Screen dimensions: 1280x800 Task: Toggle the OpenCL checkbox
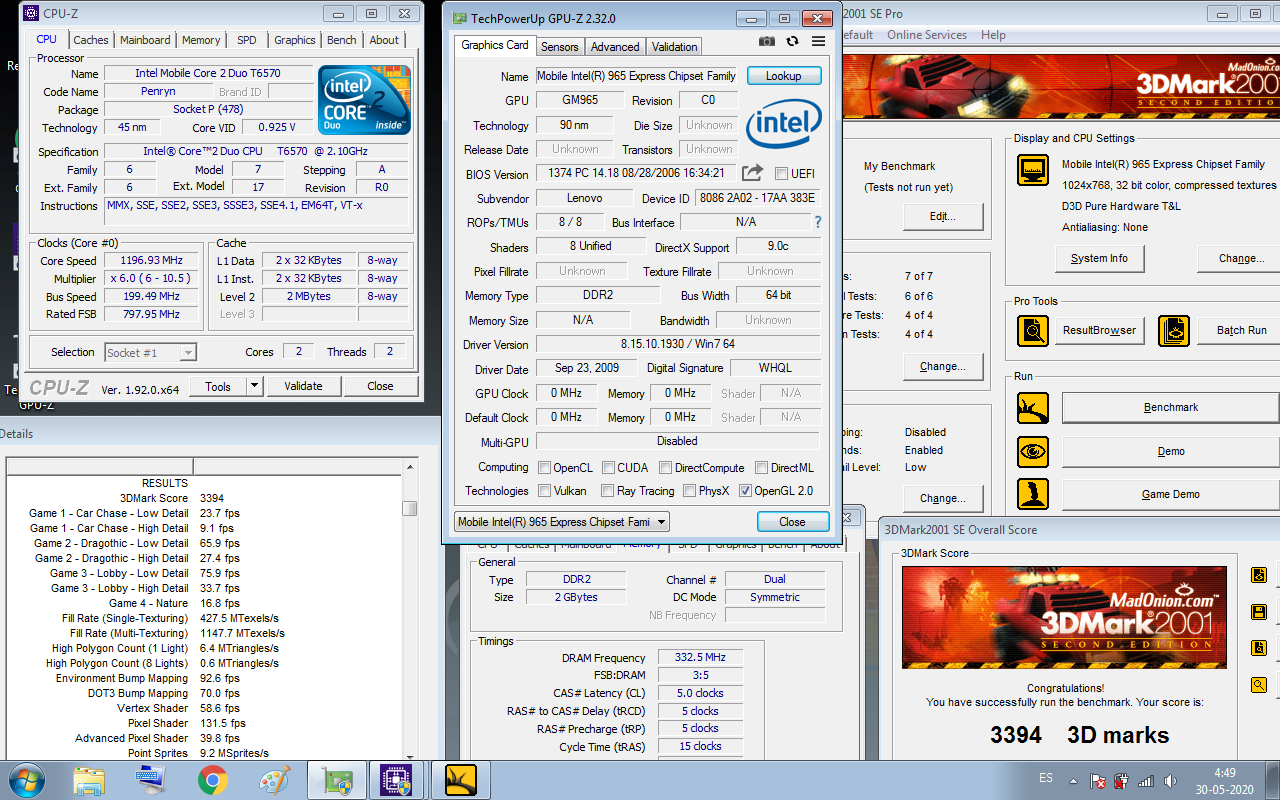click(545, 468)
